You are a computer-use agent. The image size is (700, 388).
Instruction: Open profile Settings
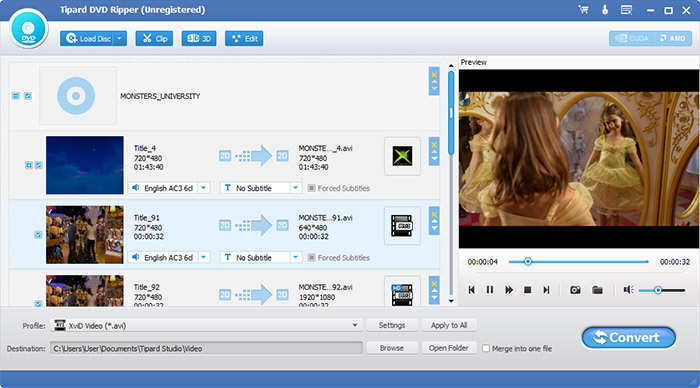tap(392, 325)
